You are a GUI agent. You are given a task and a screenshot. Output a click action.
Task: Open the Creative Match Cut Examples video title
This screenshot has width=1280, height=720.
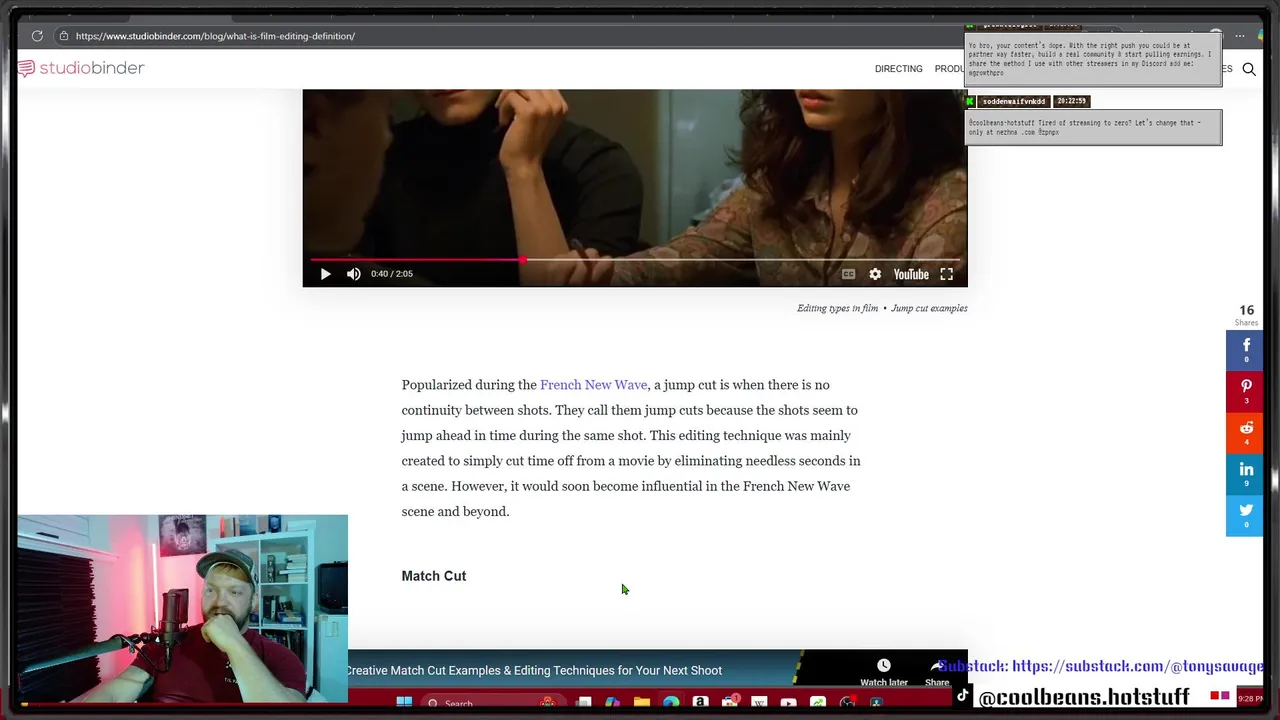click(x=534, y=671)
